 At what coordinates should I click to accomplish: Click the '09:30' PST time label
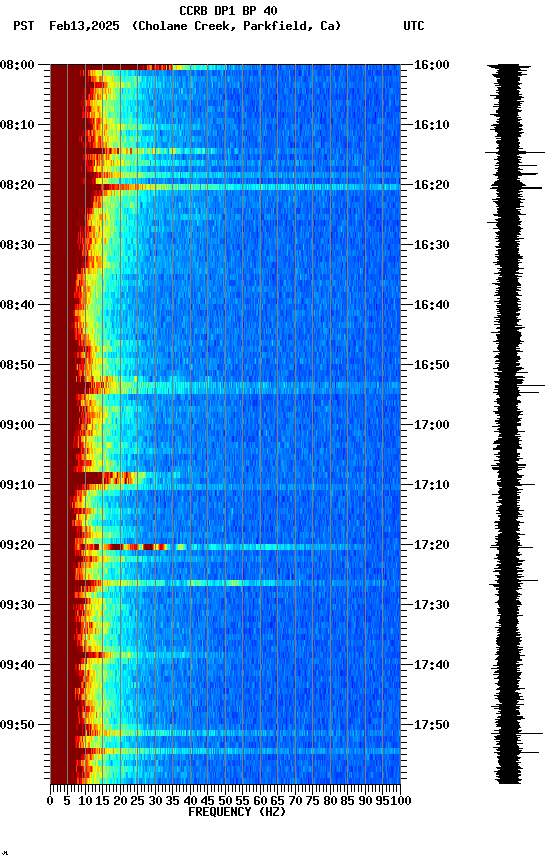17,606
